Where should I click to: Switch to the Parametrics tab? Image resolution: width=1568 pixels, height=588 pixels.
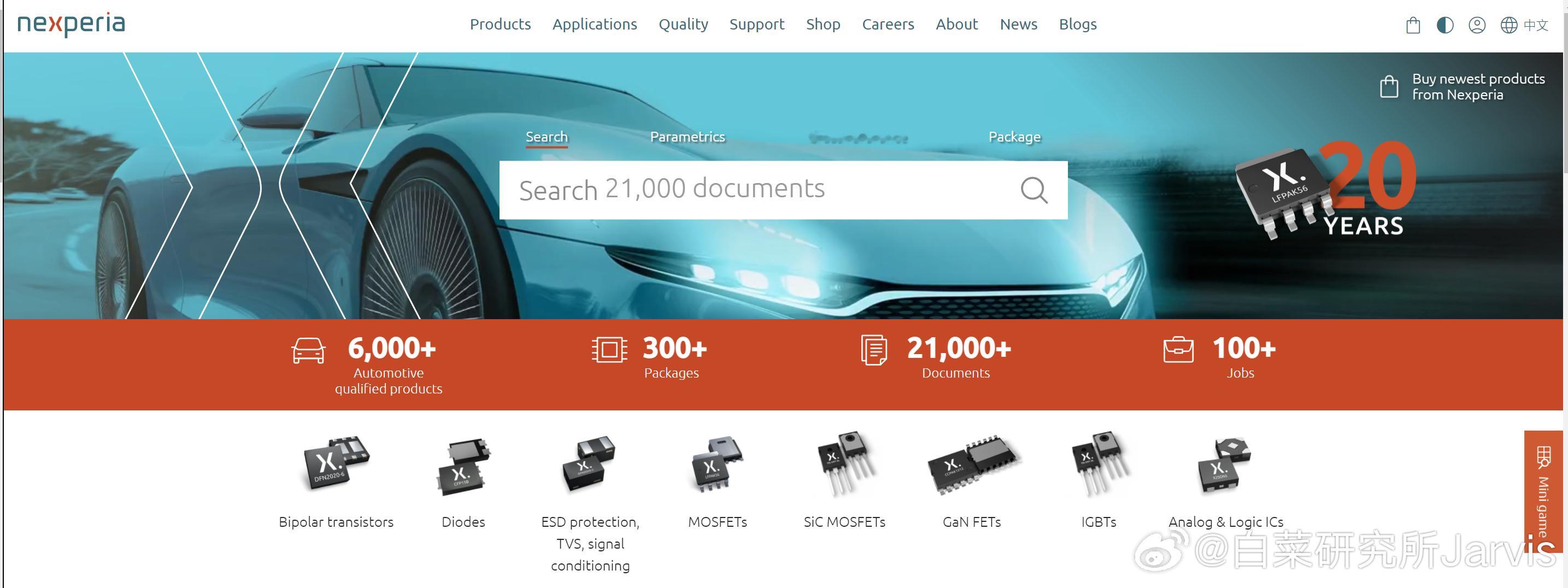click(687, 137)
